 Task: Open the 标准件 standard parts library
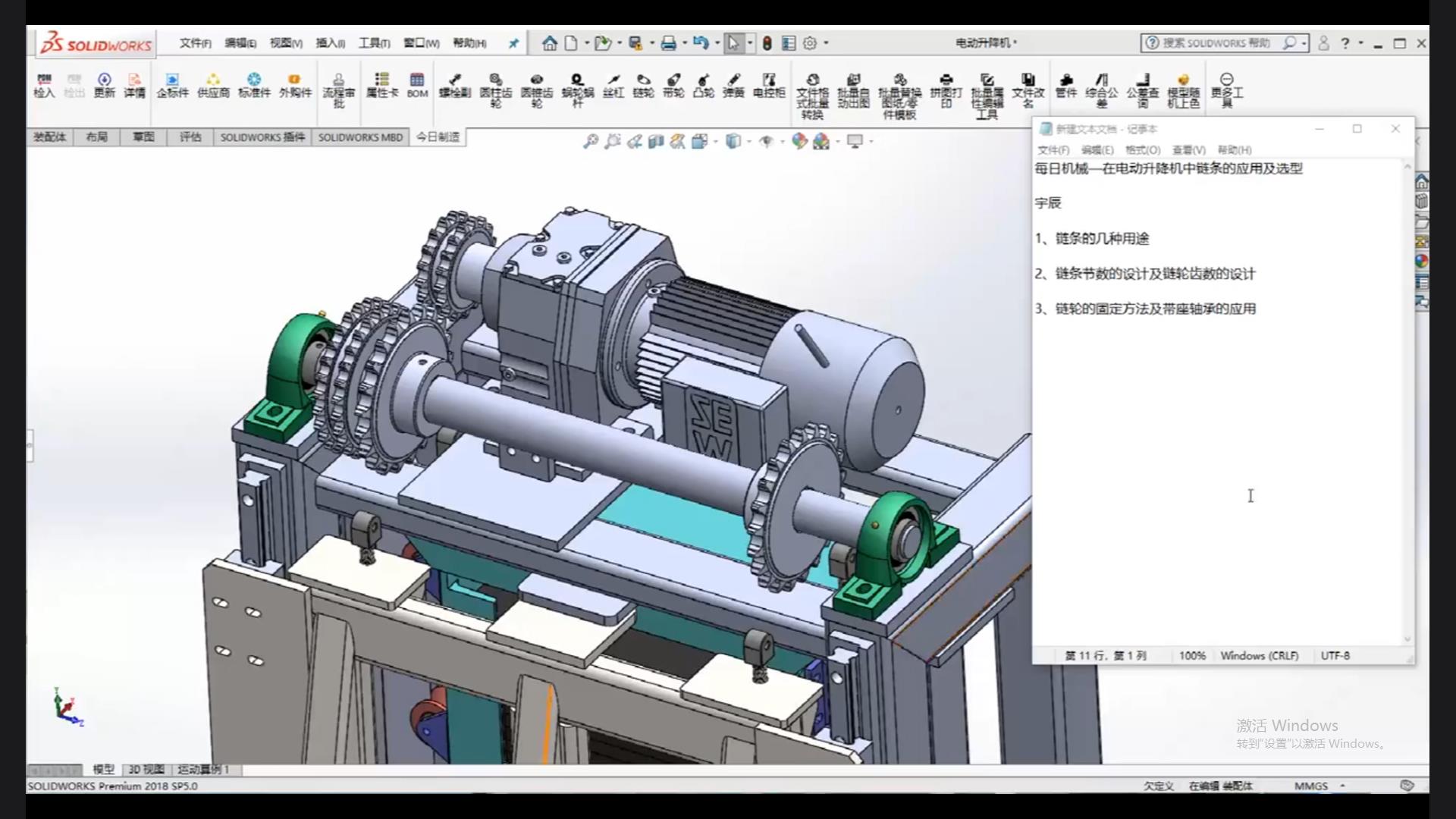[254, 86]
